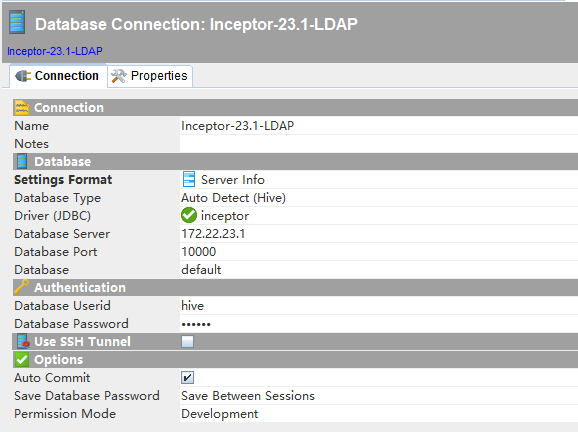Image resolution: width=578 pixels, height=432 pixels.
Task: Click the Server Info format icon
Action: pos(189,180)
